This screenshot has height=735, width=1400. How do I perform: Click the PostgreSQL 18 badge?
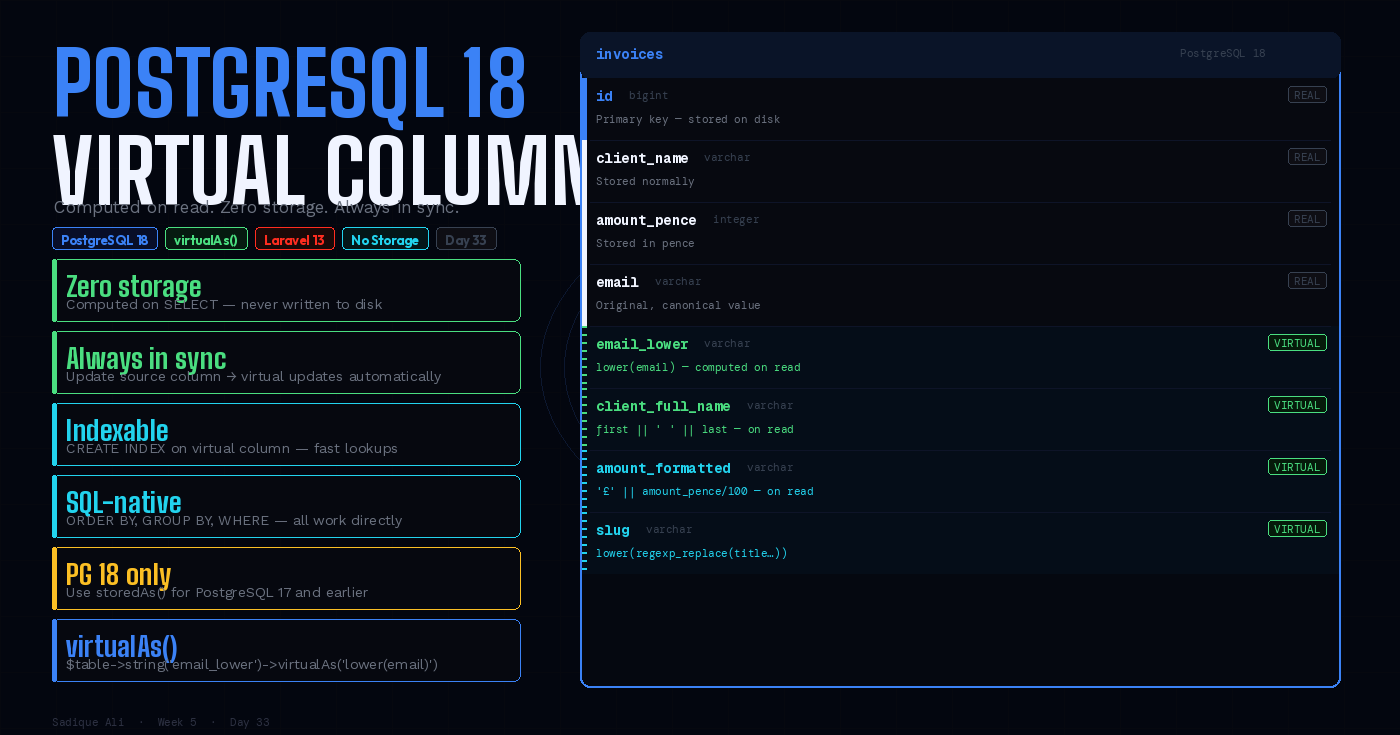[104, 239]
